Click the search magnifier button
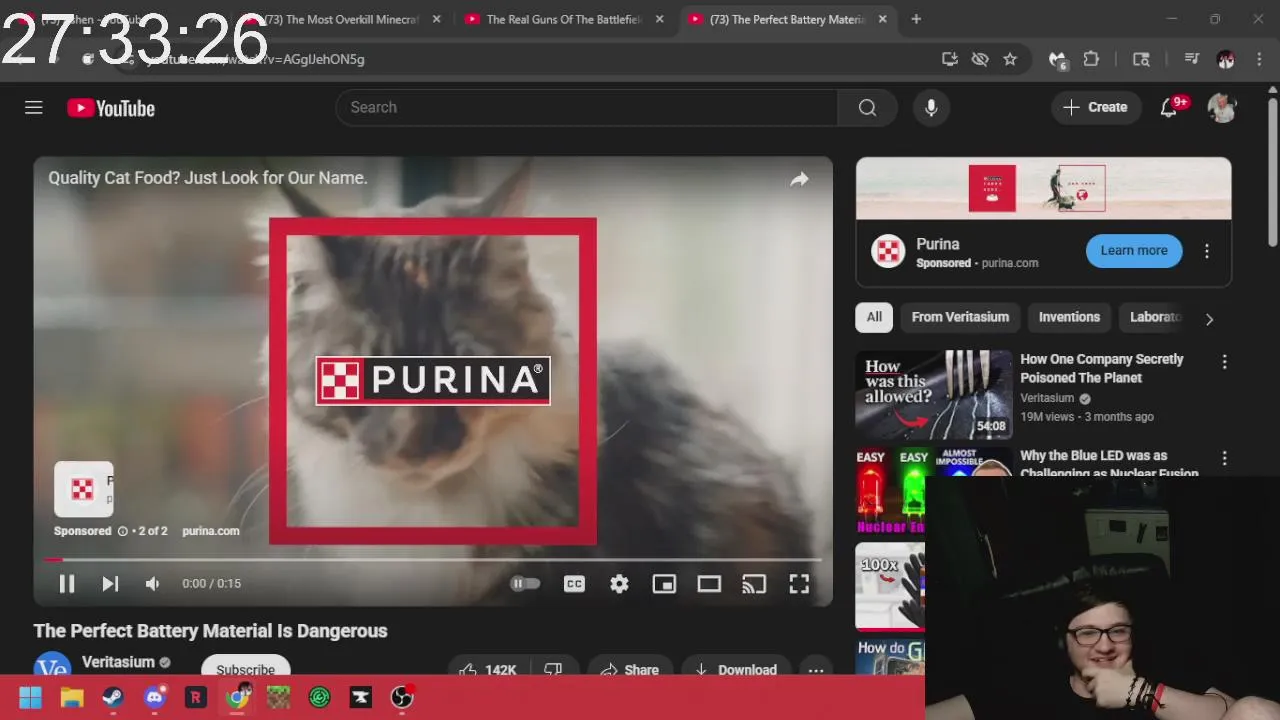1280x720 pixels. click(x=867, y=107)
